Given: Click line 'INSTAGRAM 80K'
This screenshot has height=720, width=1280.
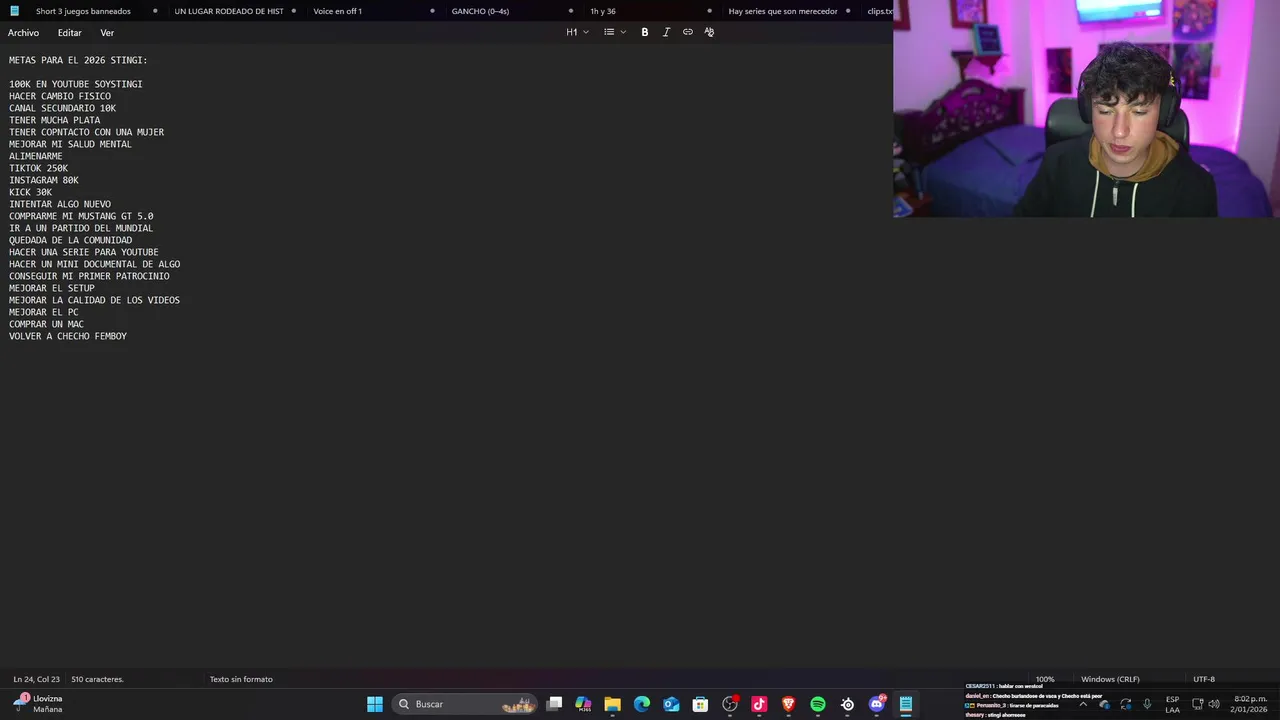Looking at the screenshot, I should pyautogui.click(x=44, y=180).
